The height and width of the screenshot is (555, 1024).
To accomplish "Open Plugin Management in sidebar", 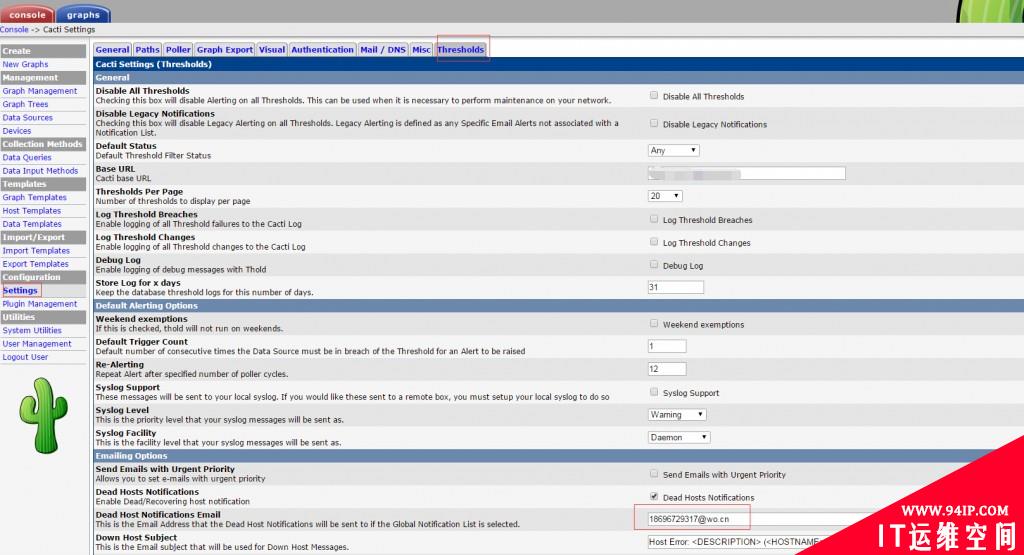I will click(x=40, y=304).
